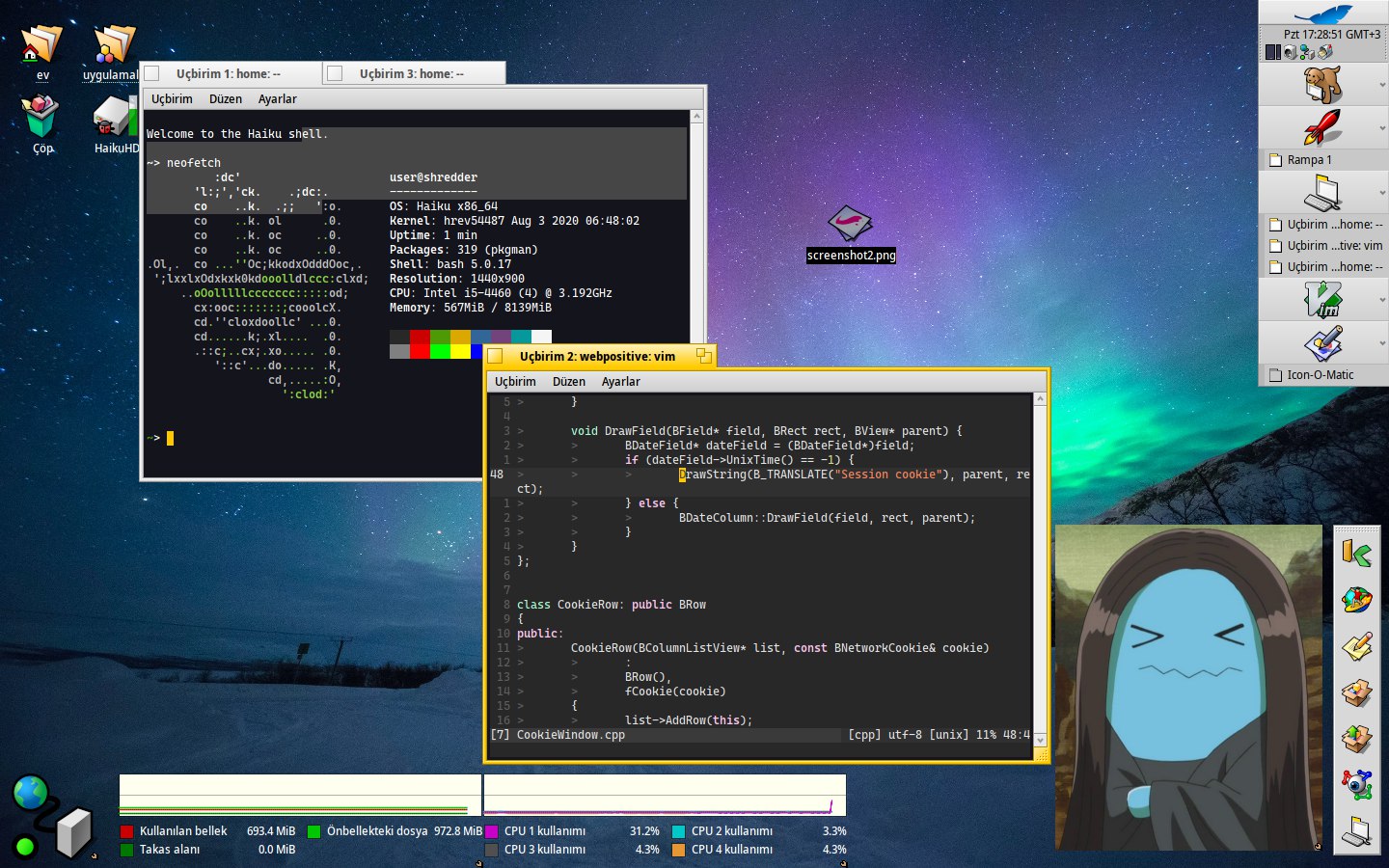The height and width of the screenshot is (868, 1389).
Task: Select 'Rampa 1' window entry in Deskbar
Action: (x=1323, y=160)
